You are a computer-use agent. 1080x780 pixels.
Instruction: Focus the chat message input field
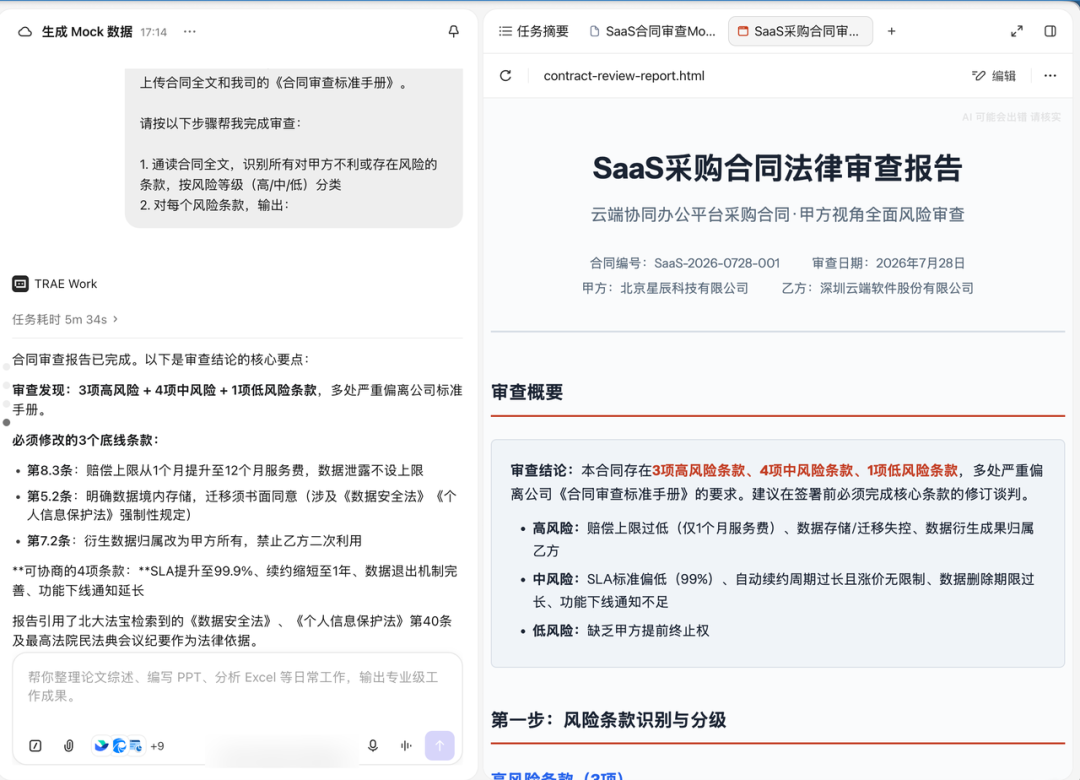click(x=237, y=687)
